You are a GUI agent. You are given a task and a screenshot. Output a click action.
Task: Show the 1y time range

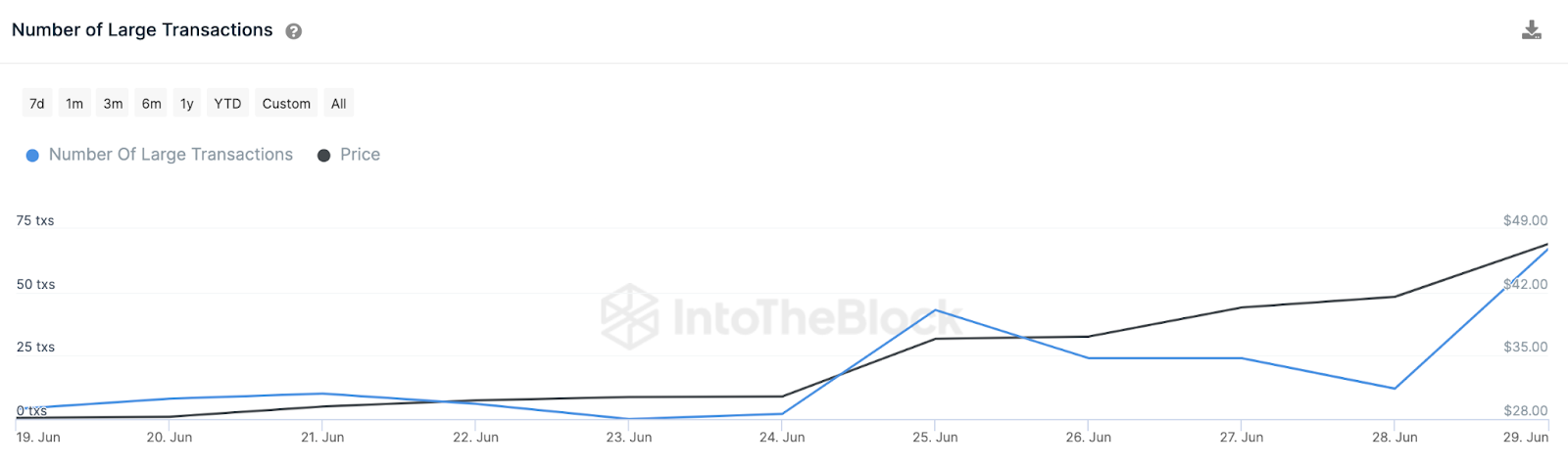pyautogui.click(x=187, y=104)
